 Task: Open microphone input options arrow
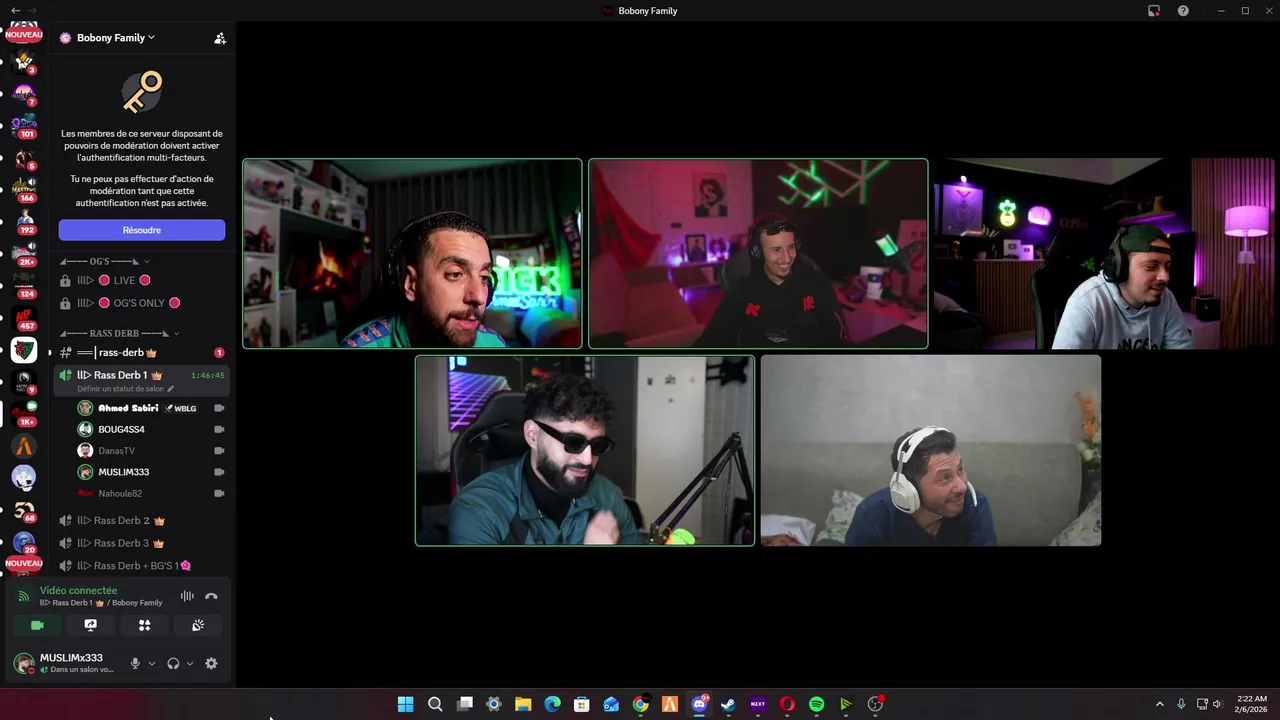tap(152, 663)
